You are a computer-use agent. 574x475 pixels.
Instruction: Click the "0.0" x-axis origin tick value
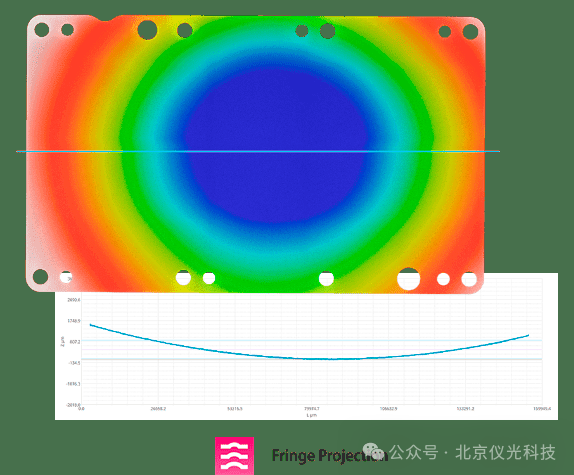(81, 409)
